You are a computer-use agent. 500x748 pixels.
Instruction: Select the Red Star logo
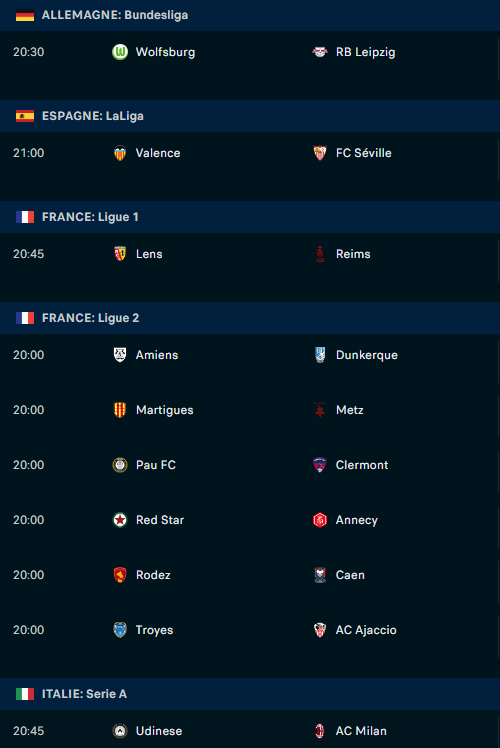coord(120,520)
